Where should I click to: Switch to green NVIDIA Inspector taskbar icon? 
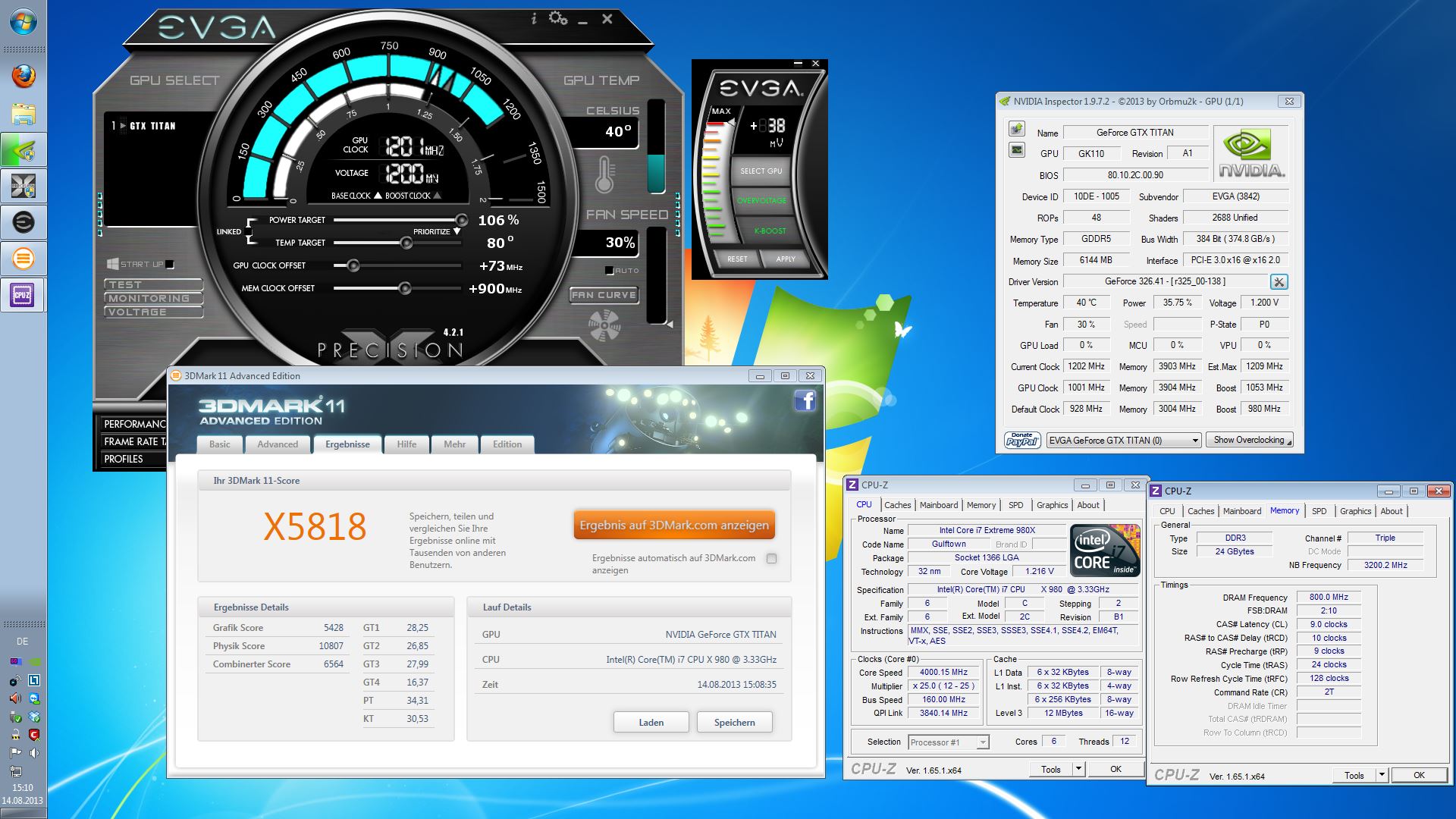tap(24, 150)
